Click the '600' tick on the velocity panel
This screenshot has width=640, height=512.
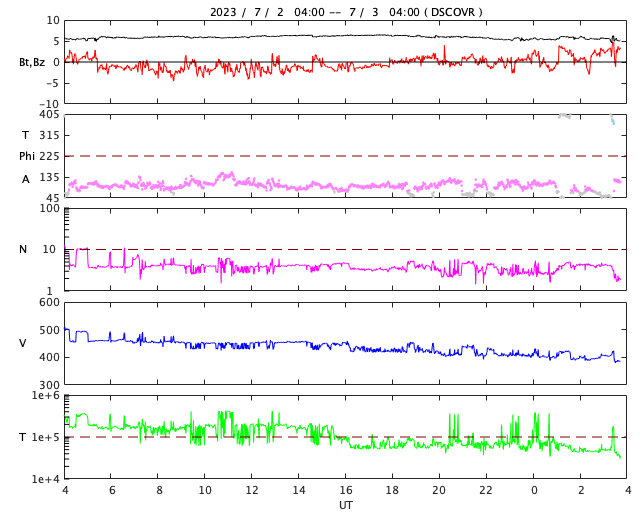click(x=49, y=302)
